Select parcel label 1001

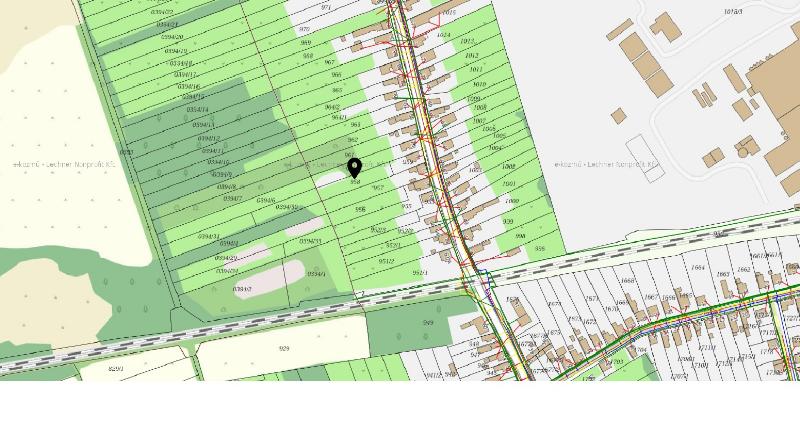(509, 184)
